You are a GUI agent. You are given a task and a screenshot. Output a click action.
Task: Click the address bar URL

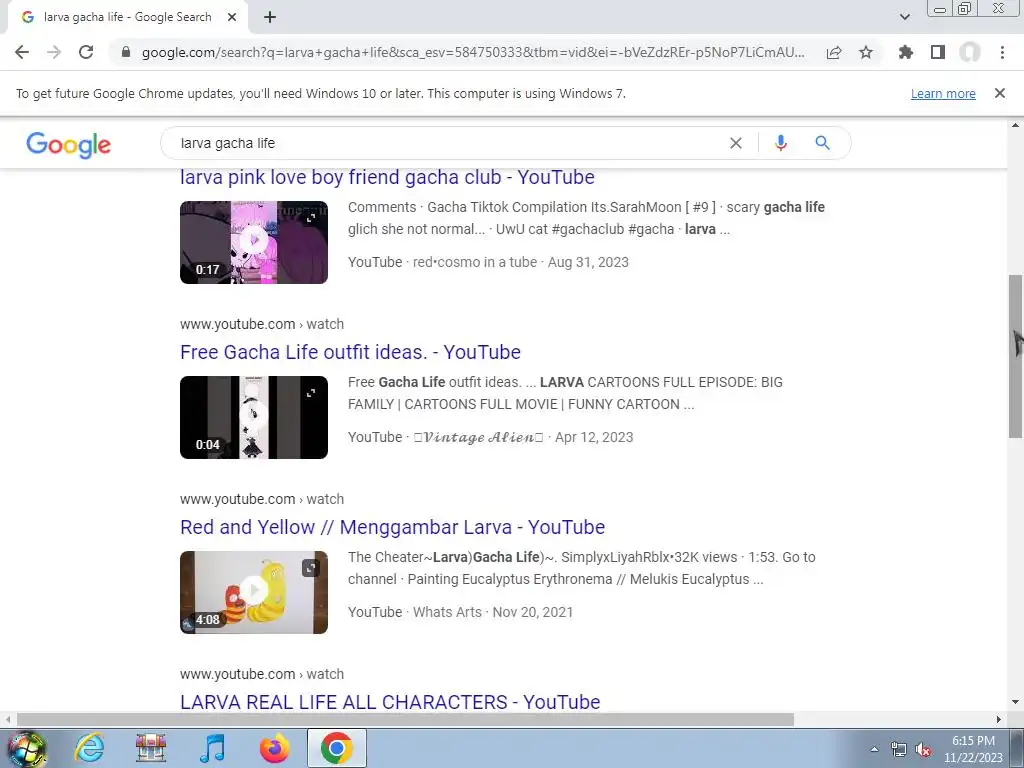(473, 52)
